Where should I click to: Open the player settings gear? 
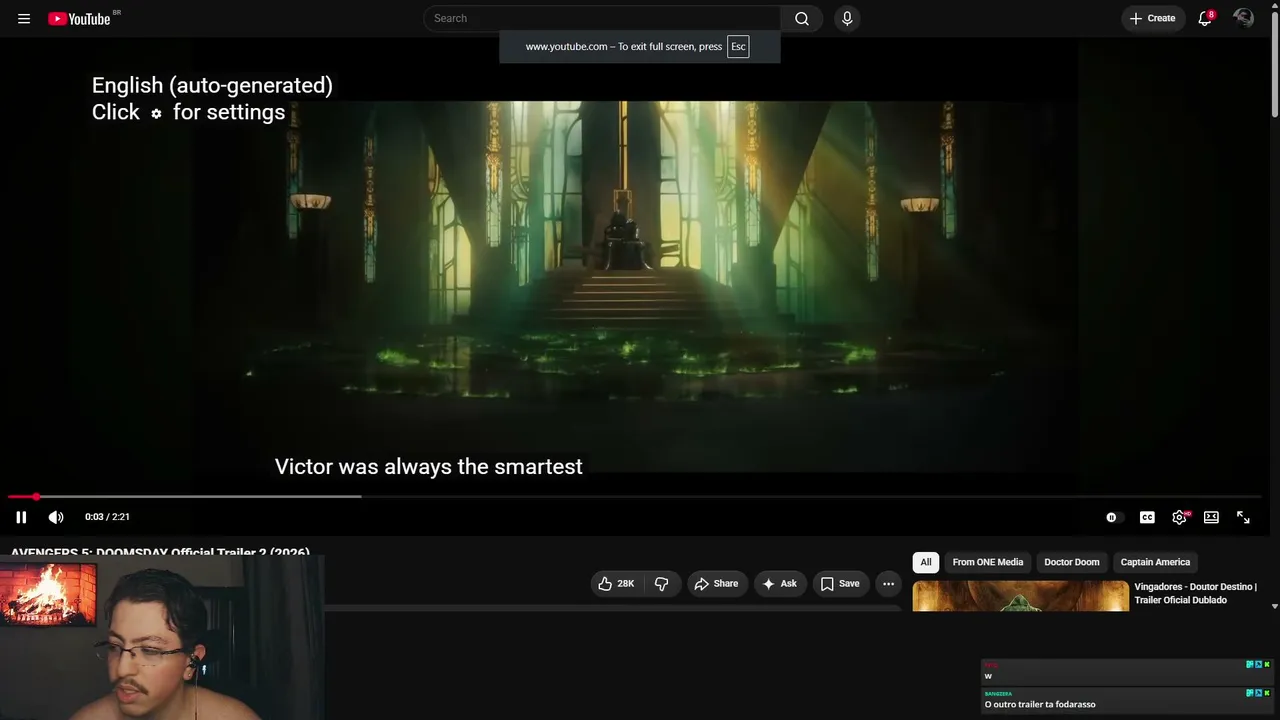(x=1179, y=517)
